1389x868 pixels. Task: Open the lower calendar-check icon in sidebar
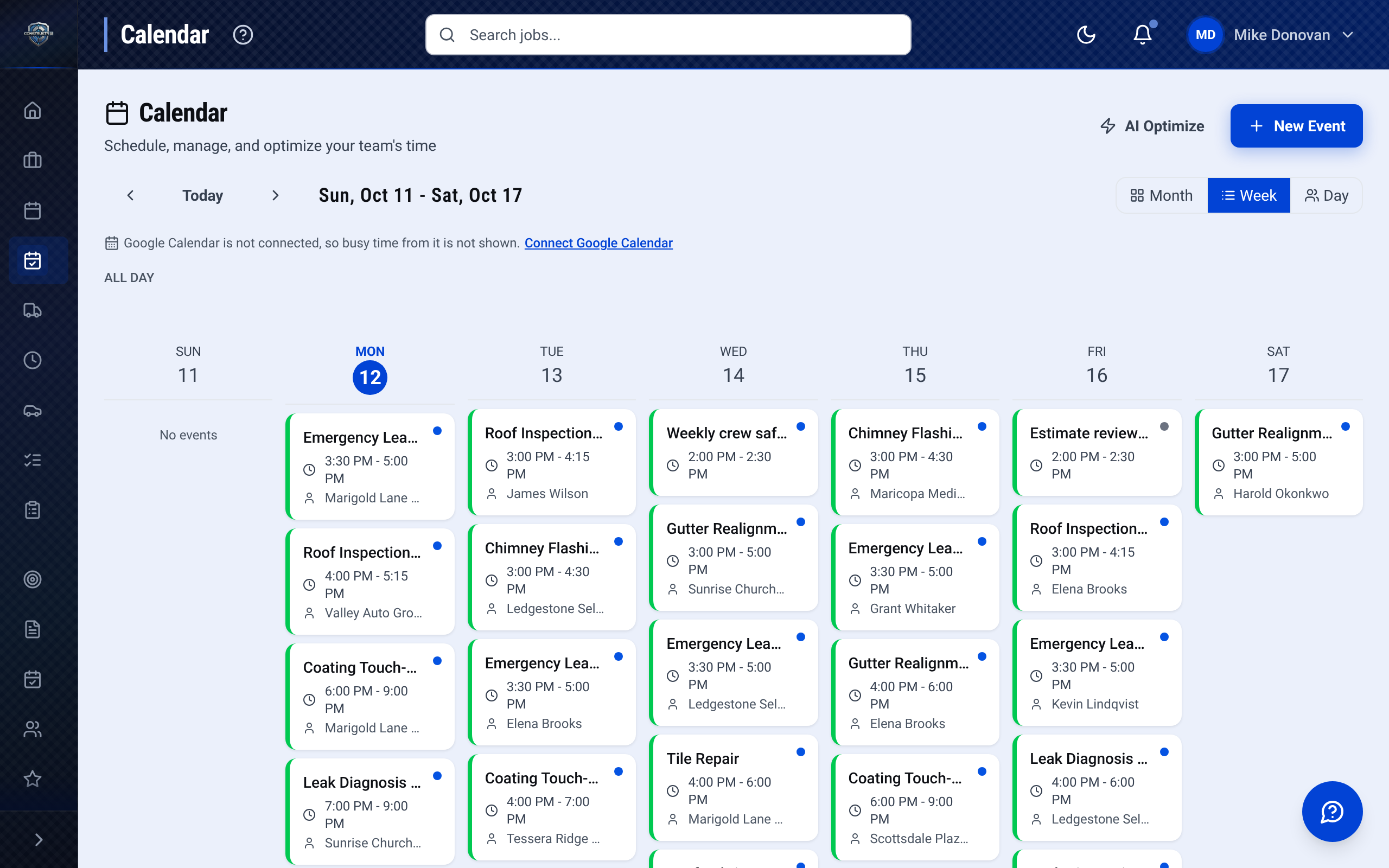tap(33, 679)
